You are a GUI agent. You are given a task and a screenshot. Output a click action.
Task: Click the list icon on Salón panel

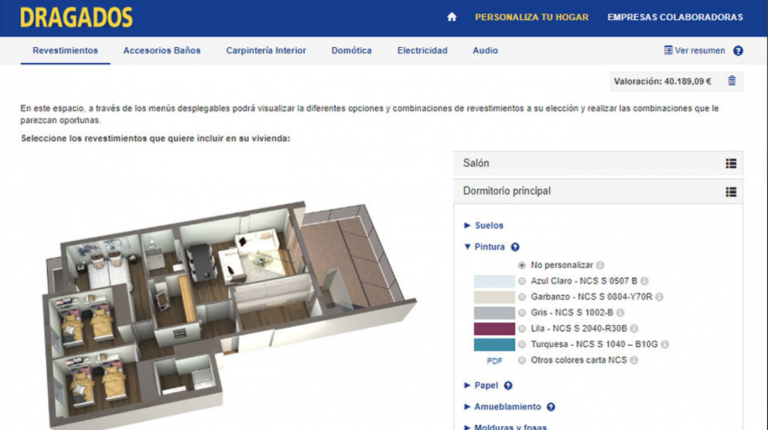coord(731,163)
